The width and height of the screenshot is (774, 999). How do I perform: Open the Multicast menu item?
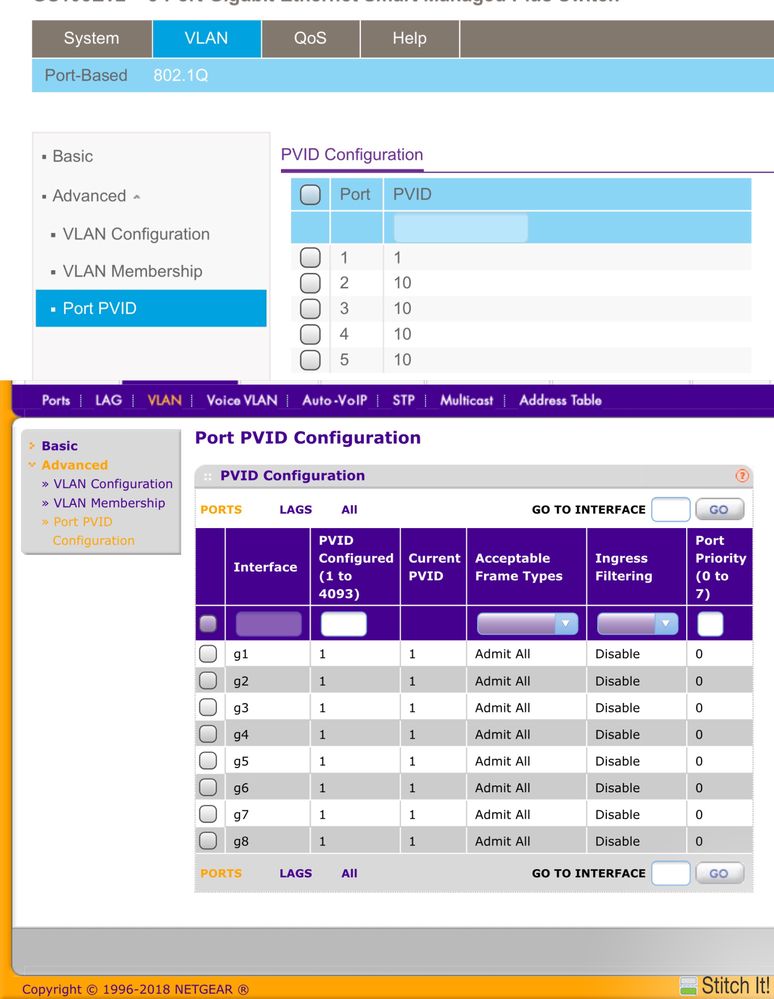[467, 400]
